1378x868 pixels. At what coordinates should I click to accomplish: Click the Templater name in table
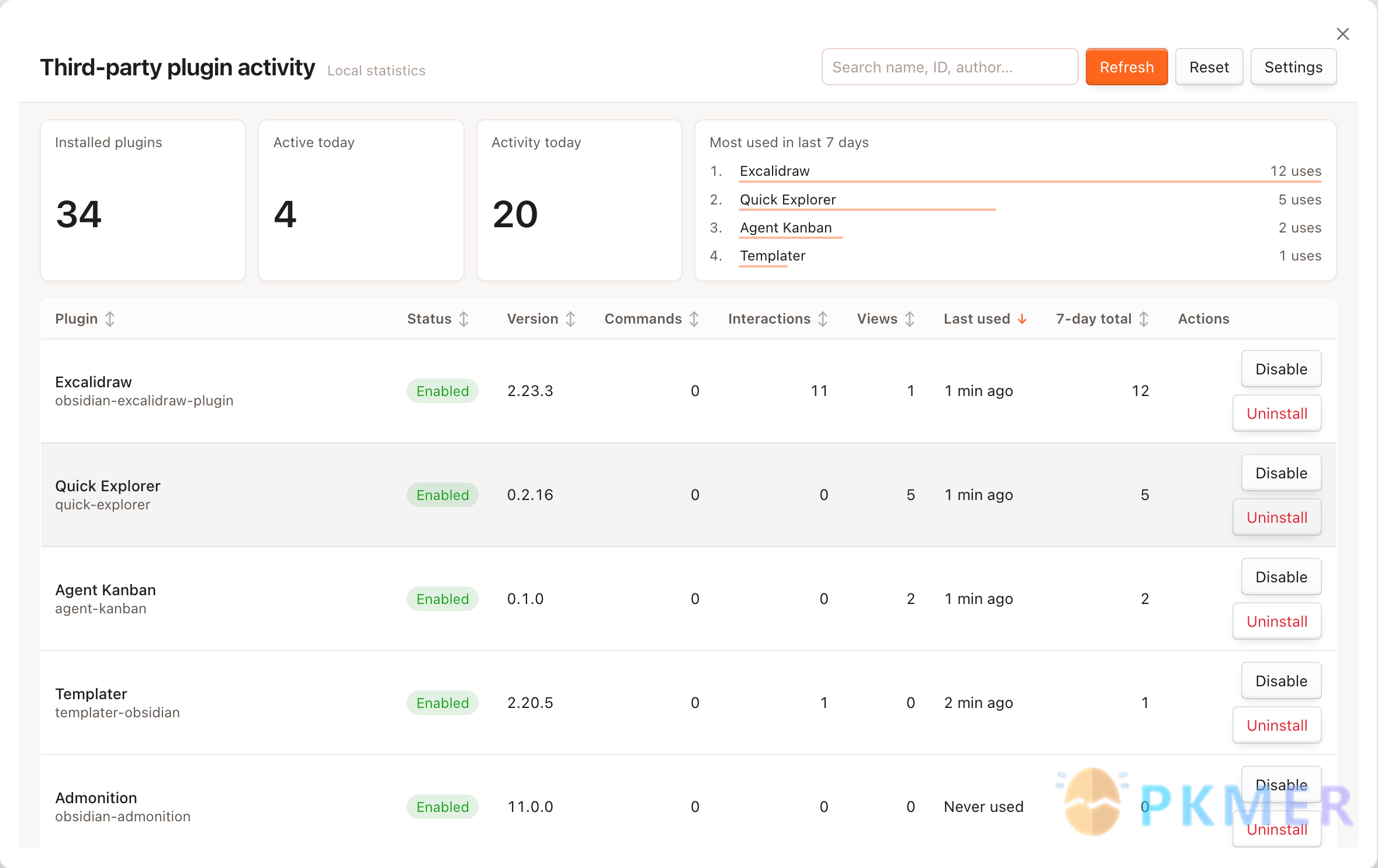tap(91, 694)
